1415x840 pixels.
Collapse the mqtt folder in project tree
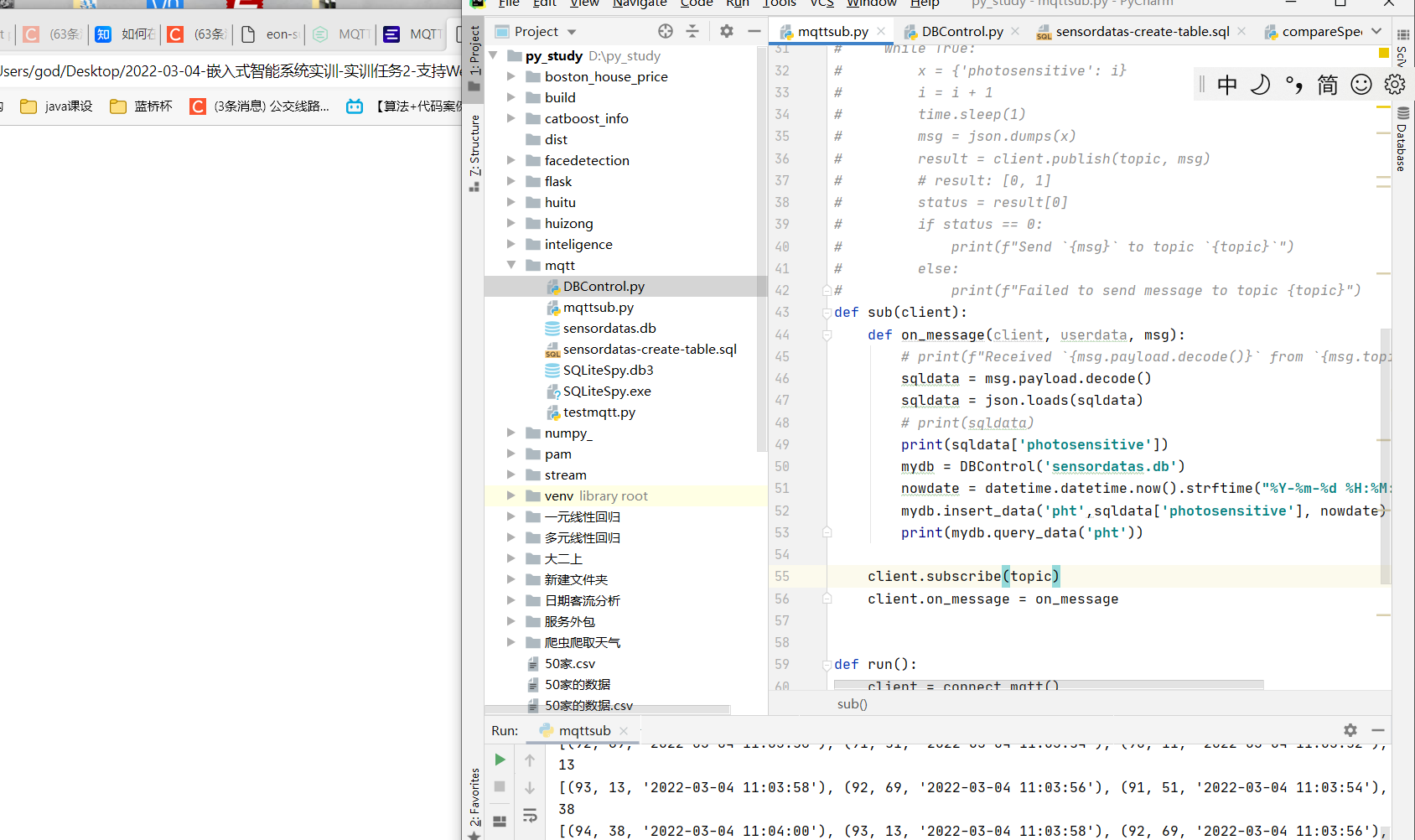click(511, 265)
